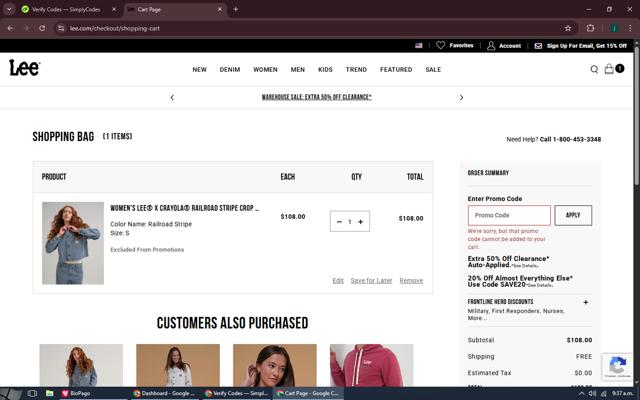The image size is (640, 400).
Task: Open the tab search dropdown arrow
Action: (9, 9)
